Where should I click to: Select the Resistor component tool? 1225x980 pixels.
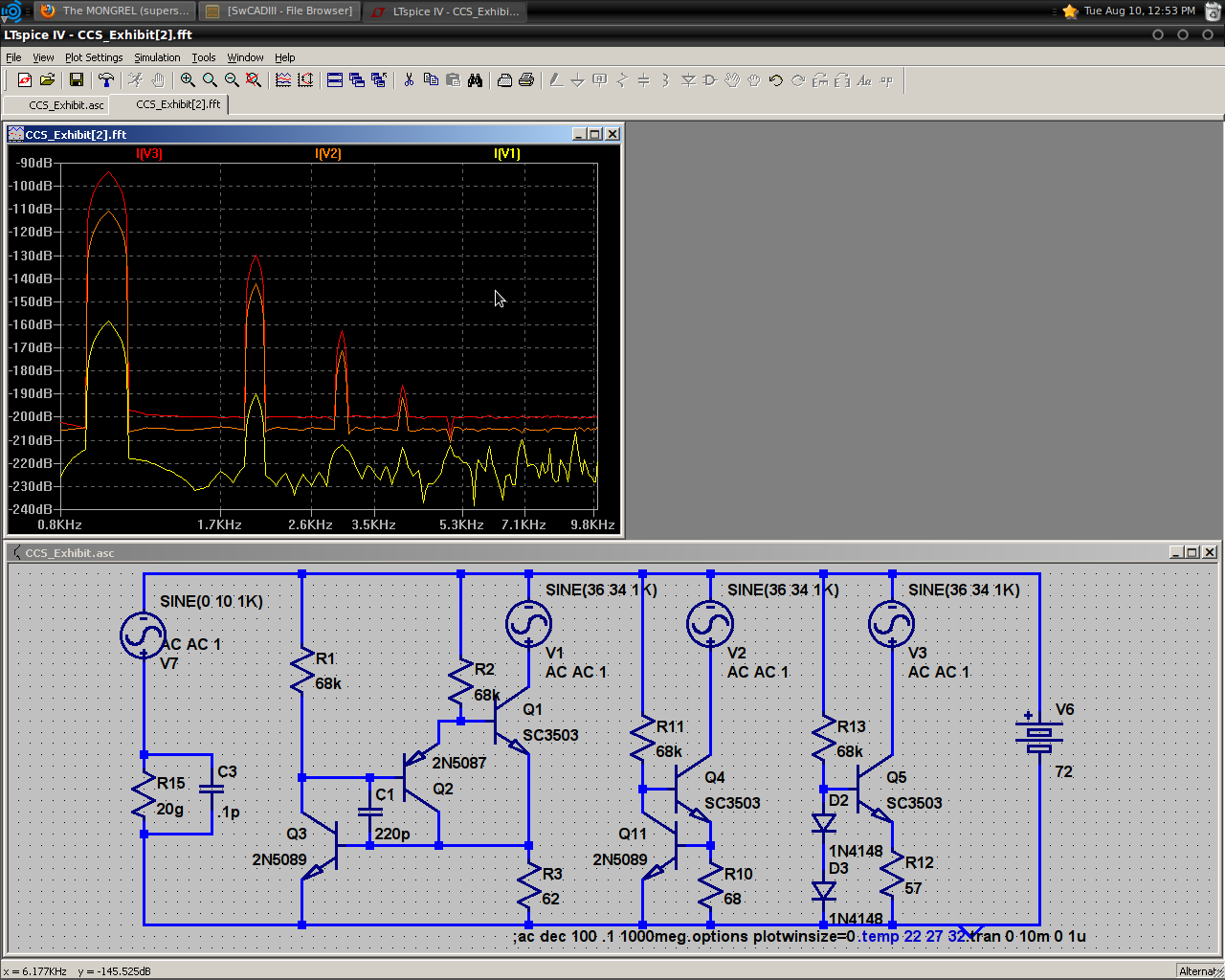coord(622,80)
